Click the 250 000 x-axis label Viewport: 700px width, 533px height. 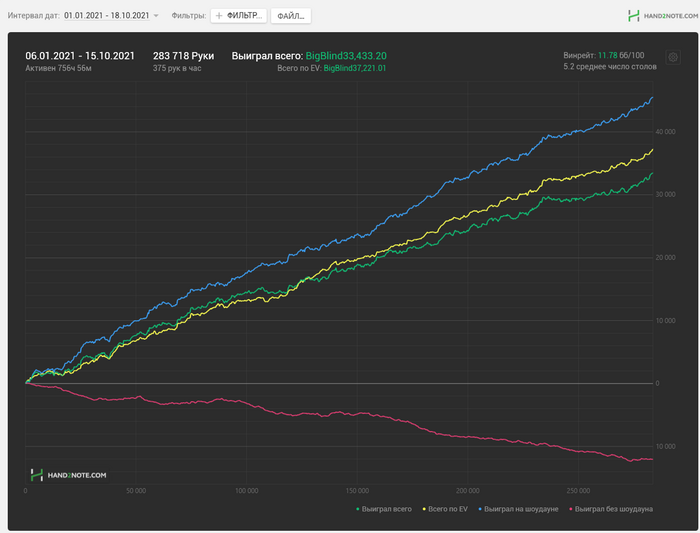[x=578, y=491]
